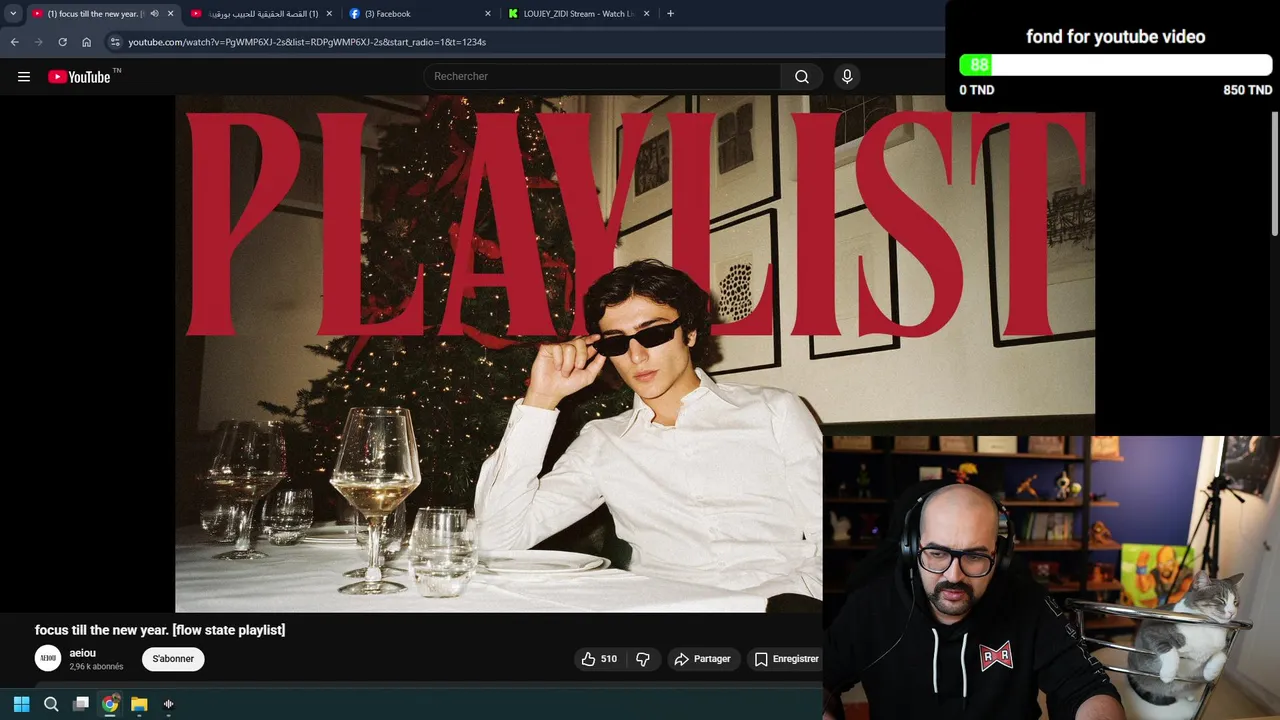
Task: Switch to the Facebook tab
Action: coord(420,14)
